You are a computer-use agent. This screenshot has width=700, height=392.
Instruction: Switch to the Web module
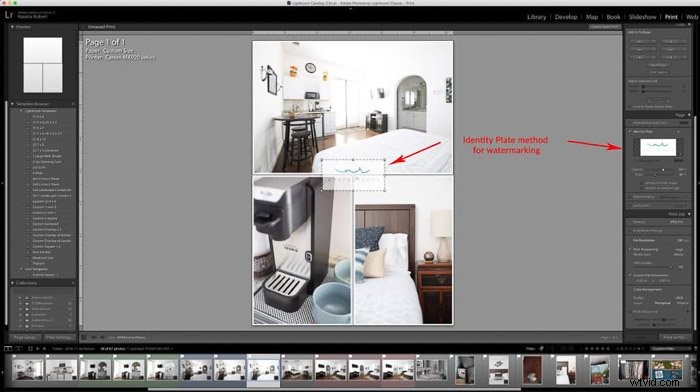[x=692, y=17]
